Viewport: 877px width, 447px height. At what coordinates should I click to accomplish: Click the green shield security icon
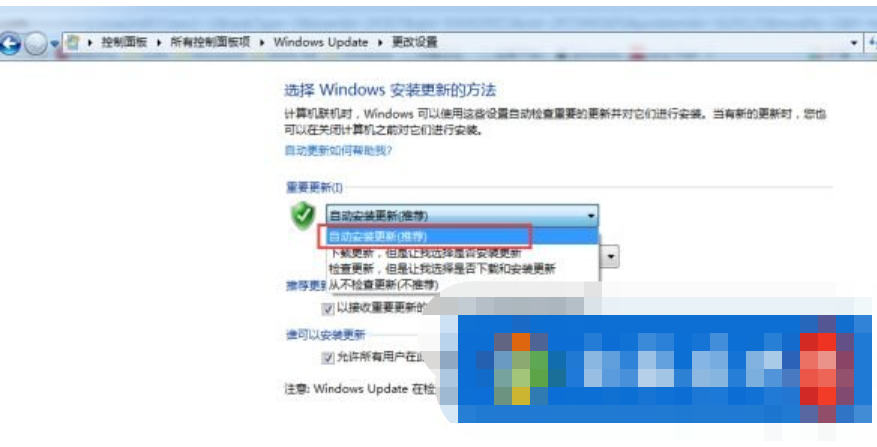point(303,216)
